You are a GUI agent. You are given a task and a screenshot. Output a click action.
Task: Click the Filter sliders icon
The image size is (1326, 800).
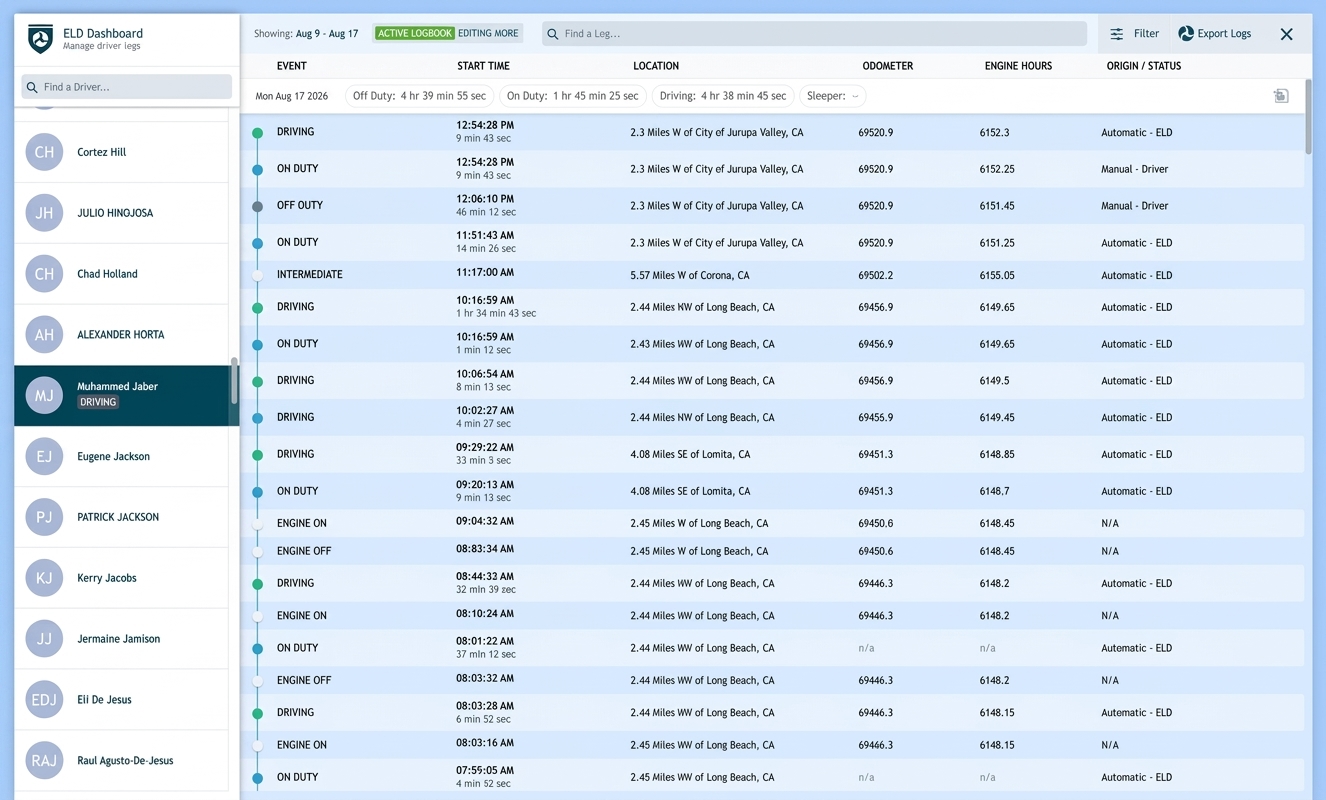click(1117, 34)
